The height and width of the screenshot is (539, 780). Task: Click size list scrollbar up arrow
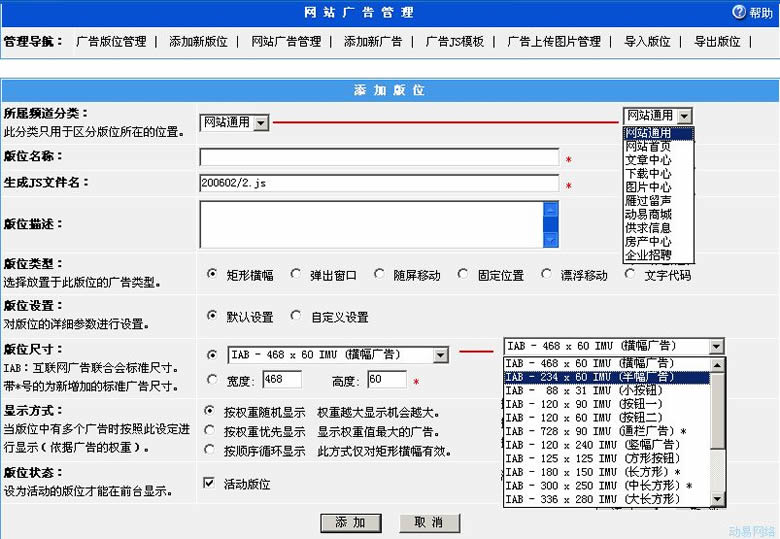[717, 365]
